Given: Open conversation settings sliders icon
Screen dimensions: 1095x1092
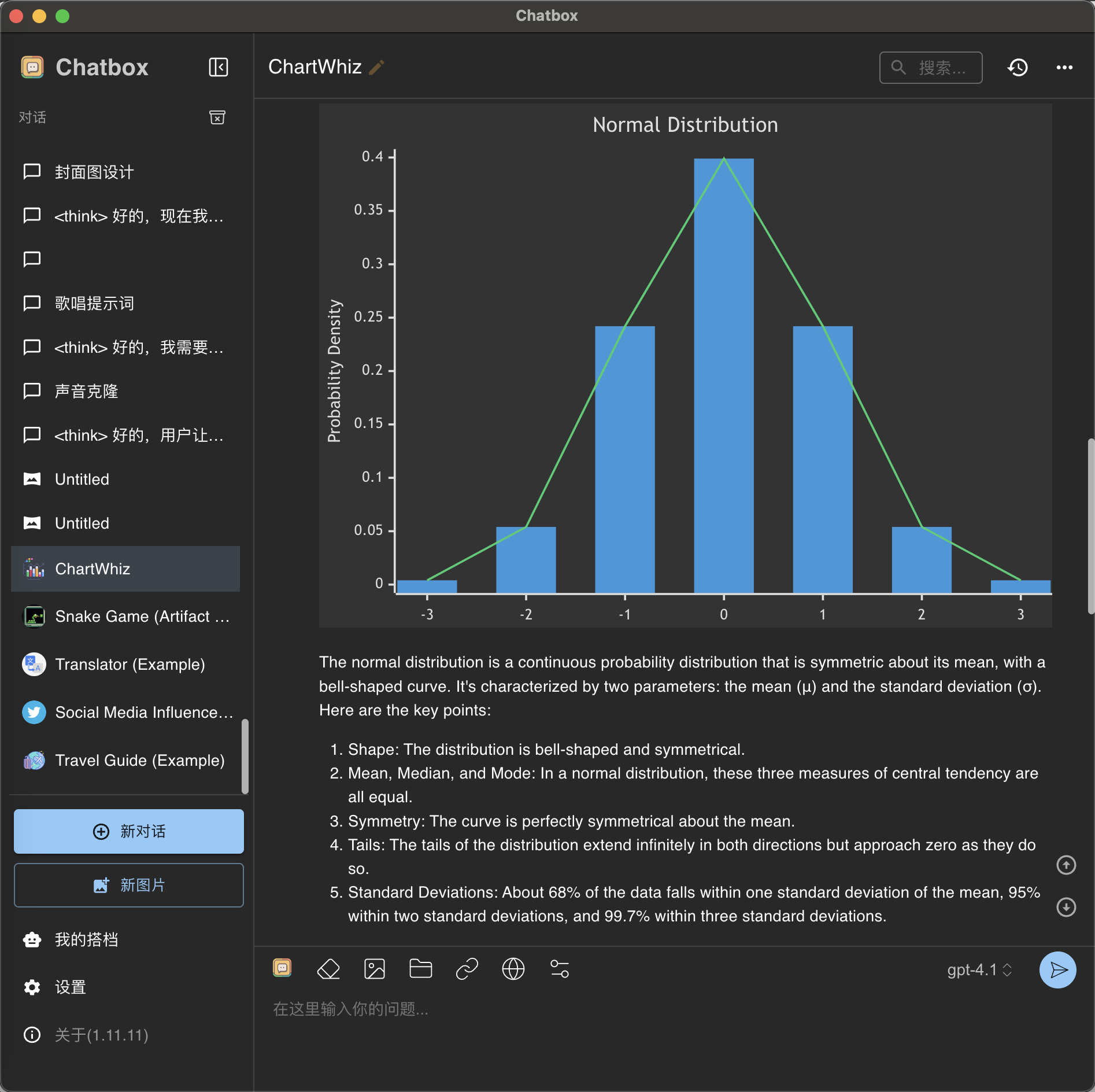Looking at the screenshot, I should [559, 969].
